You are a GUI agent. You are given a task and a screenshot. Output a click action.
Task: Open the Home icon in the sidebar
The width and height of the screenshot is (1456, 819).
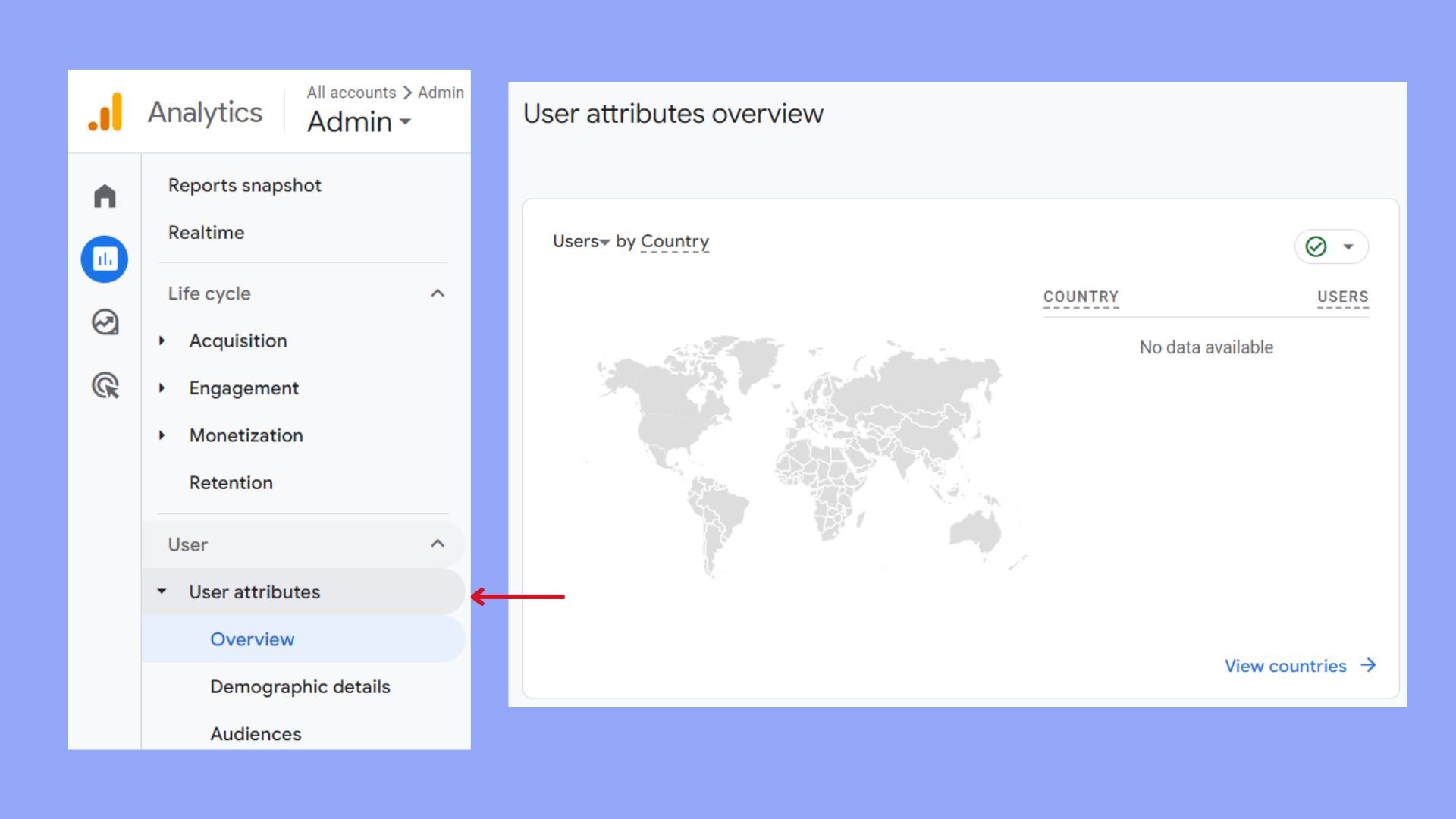105,196
